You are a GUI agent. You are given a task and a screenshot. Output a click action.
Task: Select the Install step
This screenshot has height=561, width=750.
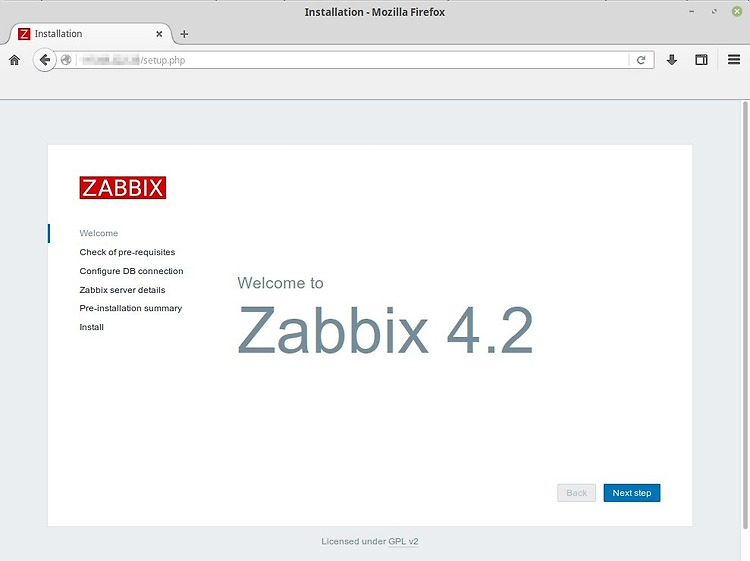click(91, 327)
